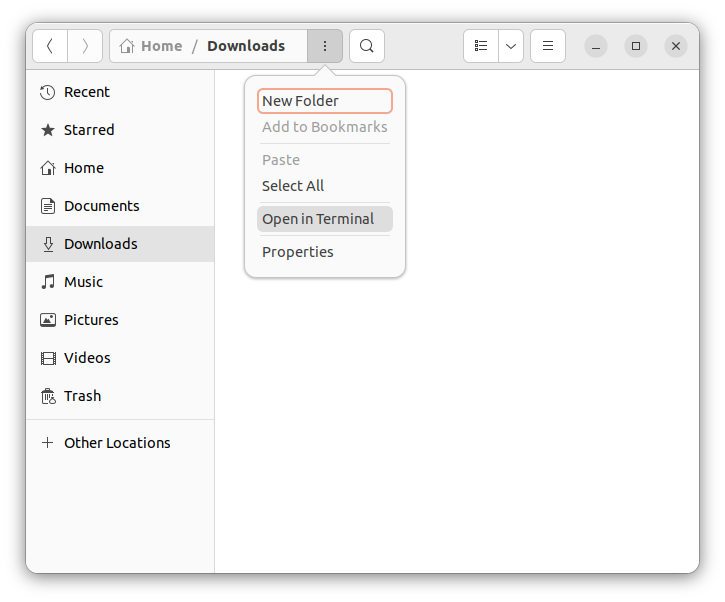Maximize the Files window
Viewport: 725px width, 602px height.
pyautogui.click(x=636, y=46)
